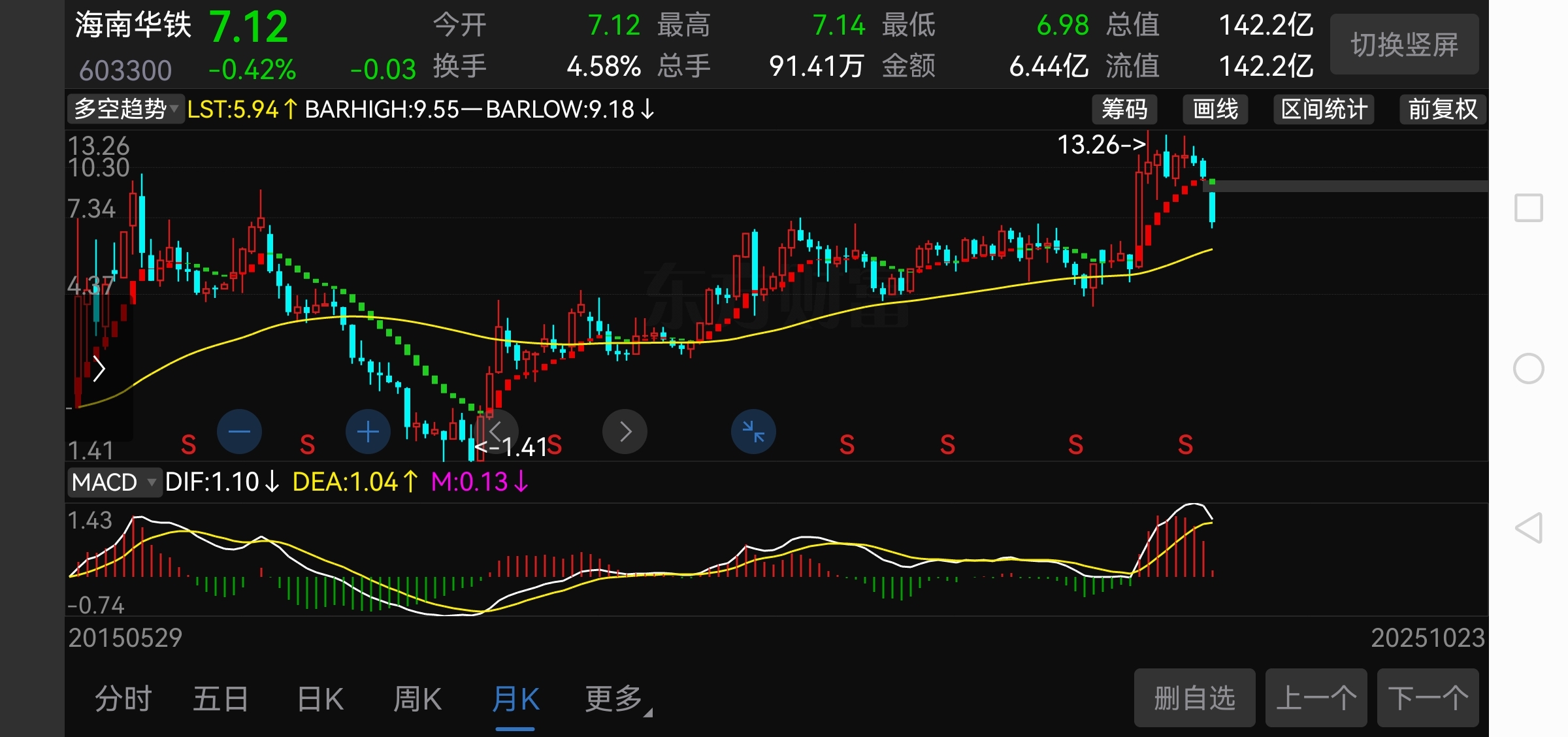
Task: Expand the left side panel chevron
Action: pyautogui.click(x=99, y=369)
